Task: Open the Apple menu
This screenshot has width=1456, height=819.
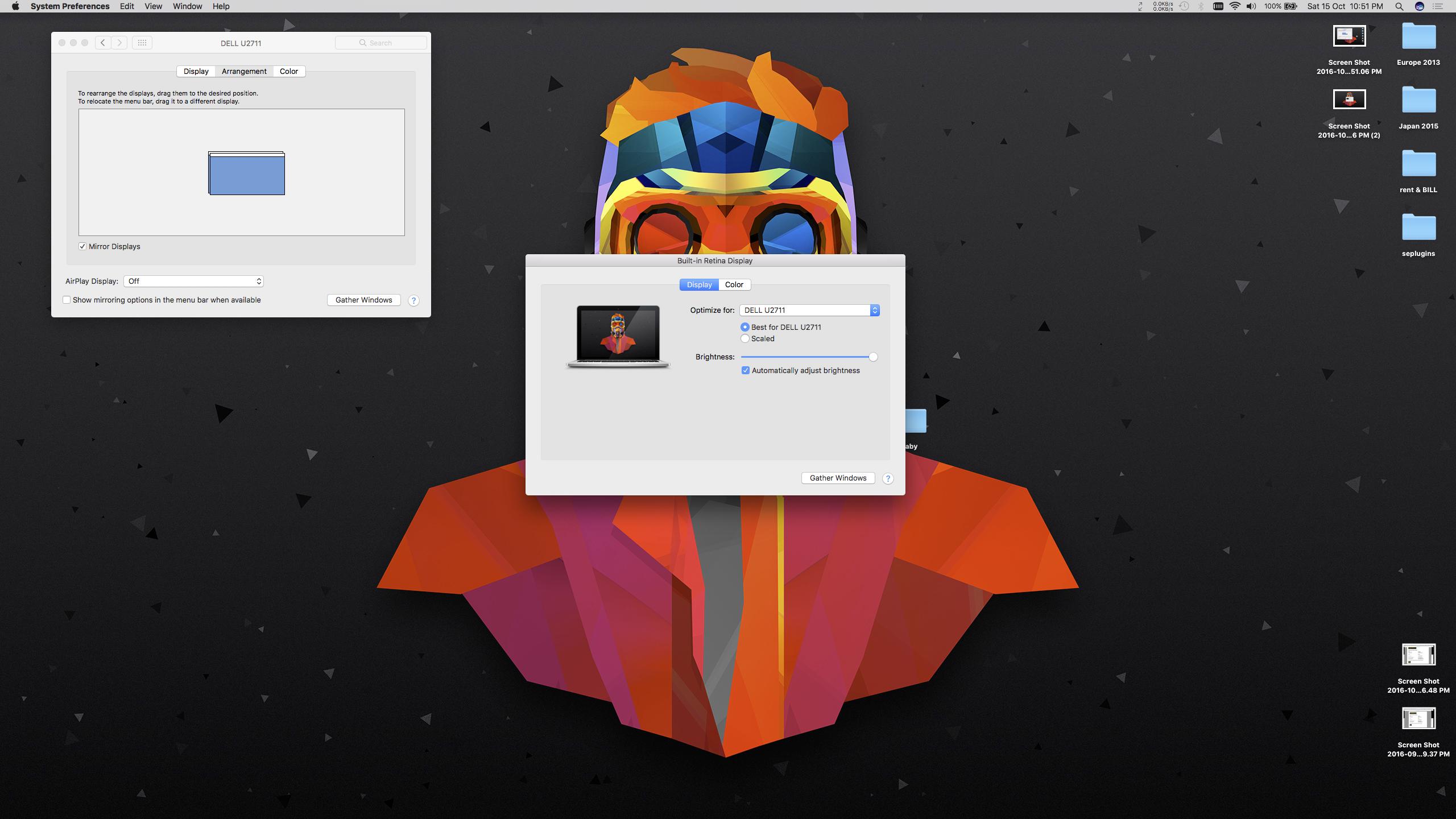Action: (x=15, y=6)
